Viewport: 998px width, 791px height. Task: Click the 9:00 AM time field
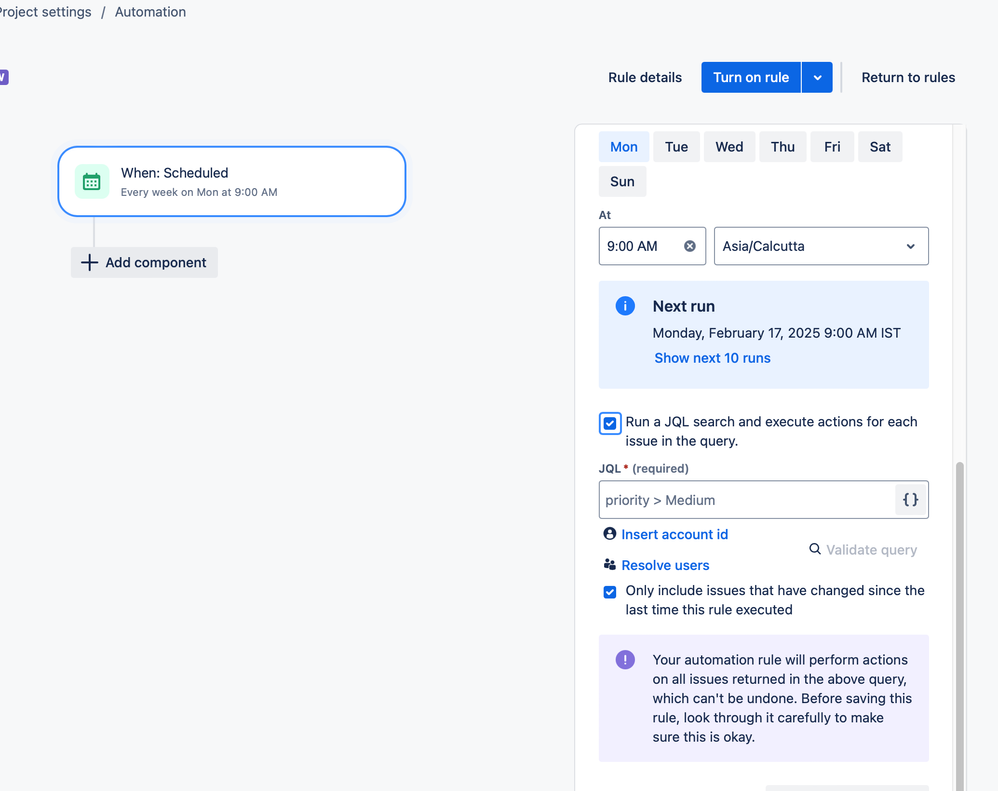pos(652,246)
